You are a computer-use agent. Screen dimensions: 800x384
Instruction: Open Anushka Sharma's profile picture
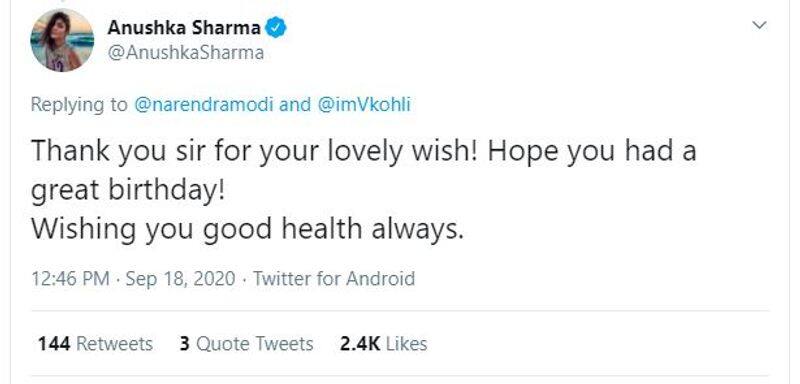point(62,40)
